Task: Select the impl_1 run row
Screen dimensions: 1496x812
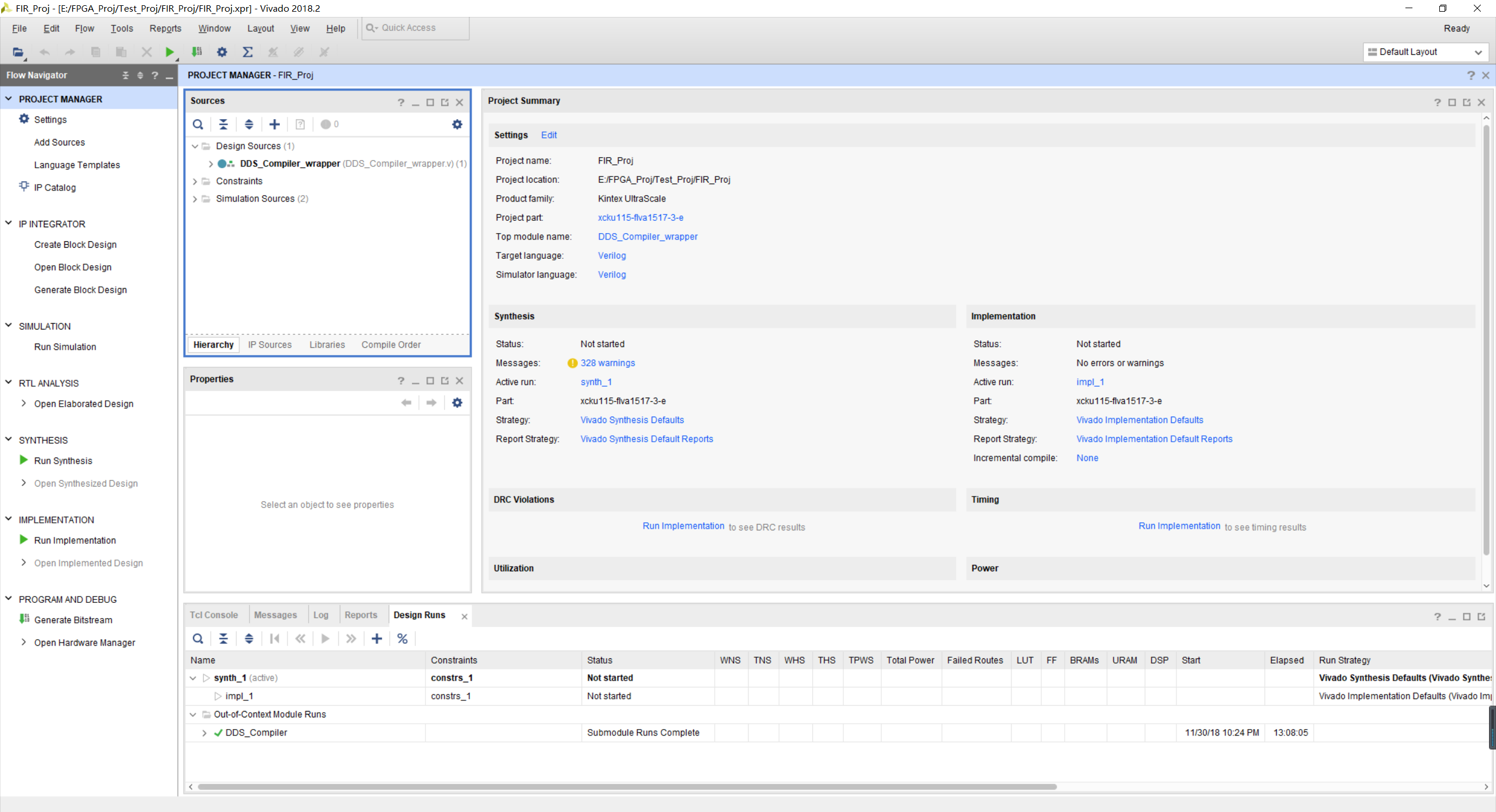Action: [839, 696]
